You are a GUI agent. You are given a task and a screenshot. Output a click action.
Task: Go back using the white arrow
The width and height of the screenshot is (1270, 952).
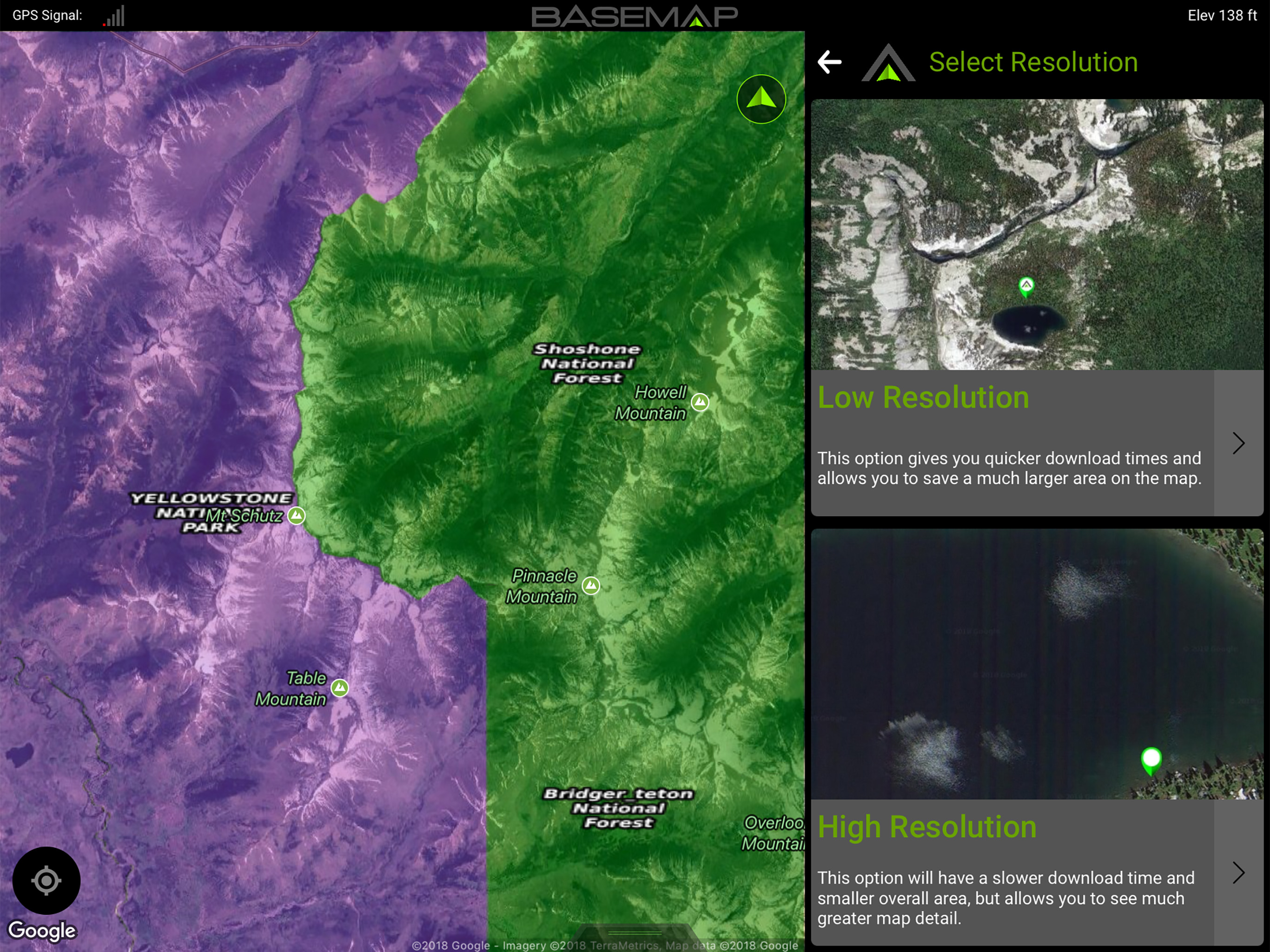point(829,62)
